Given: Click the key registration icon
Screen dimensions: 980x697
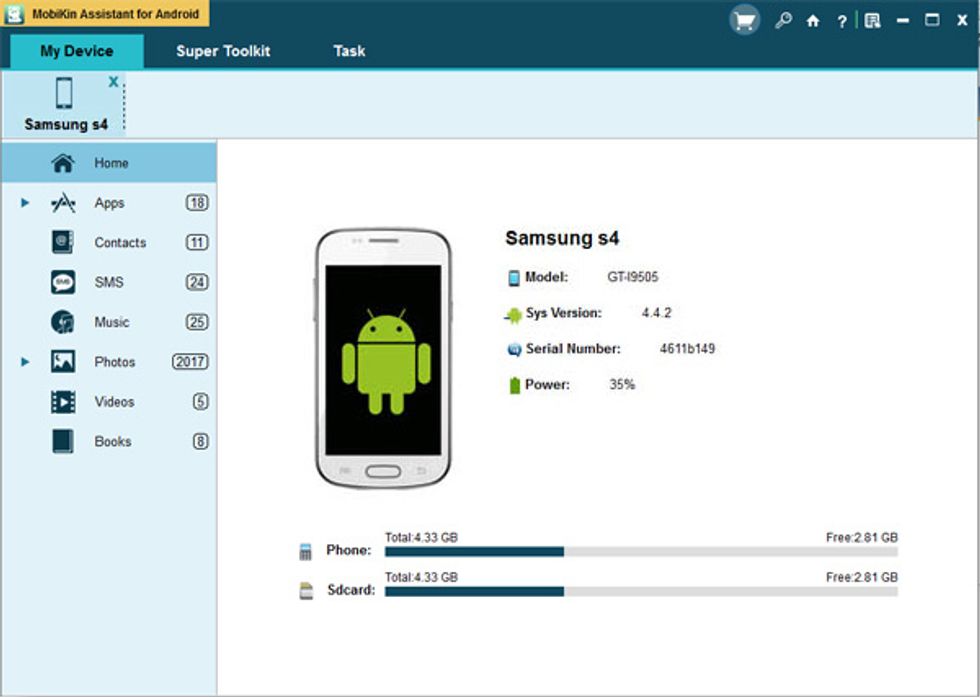Looking at the screenshot, I should 783,20.
